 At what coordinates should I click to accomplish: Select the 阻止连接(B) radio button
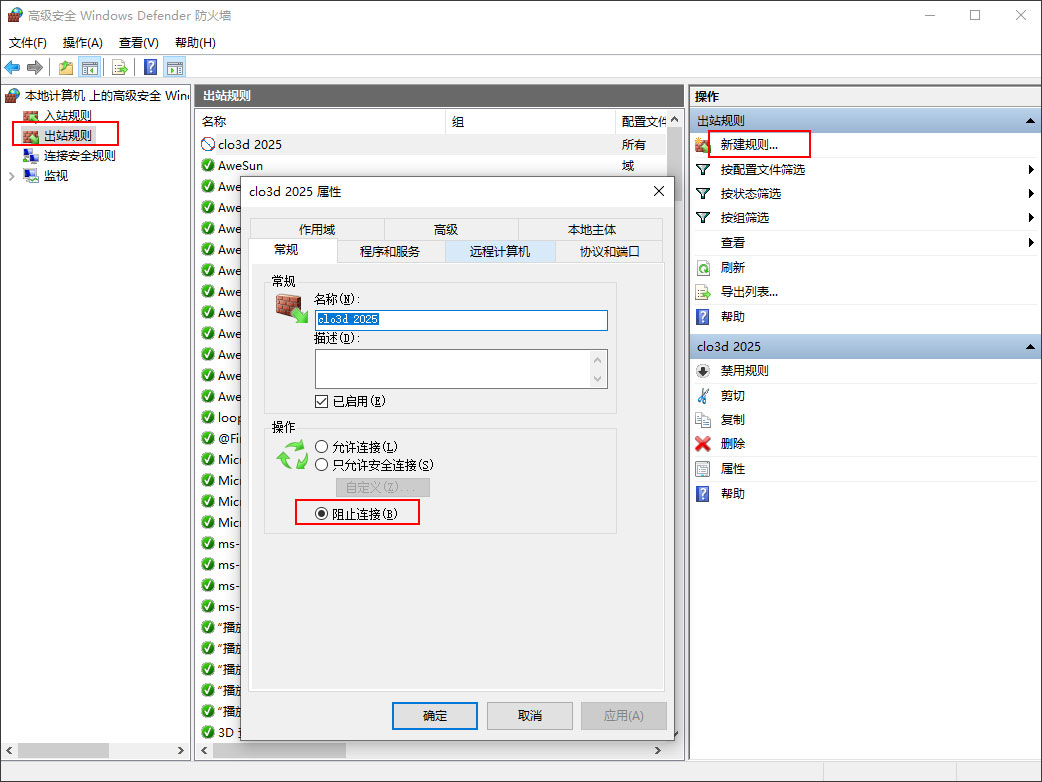(x=322, y=514)
